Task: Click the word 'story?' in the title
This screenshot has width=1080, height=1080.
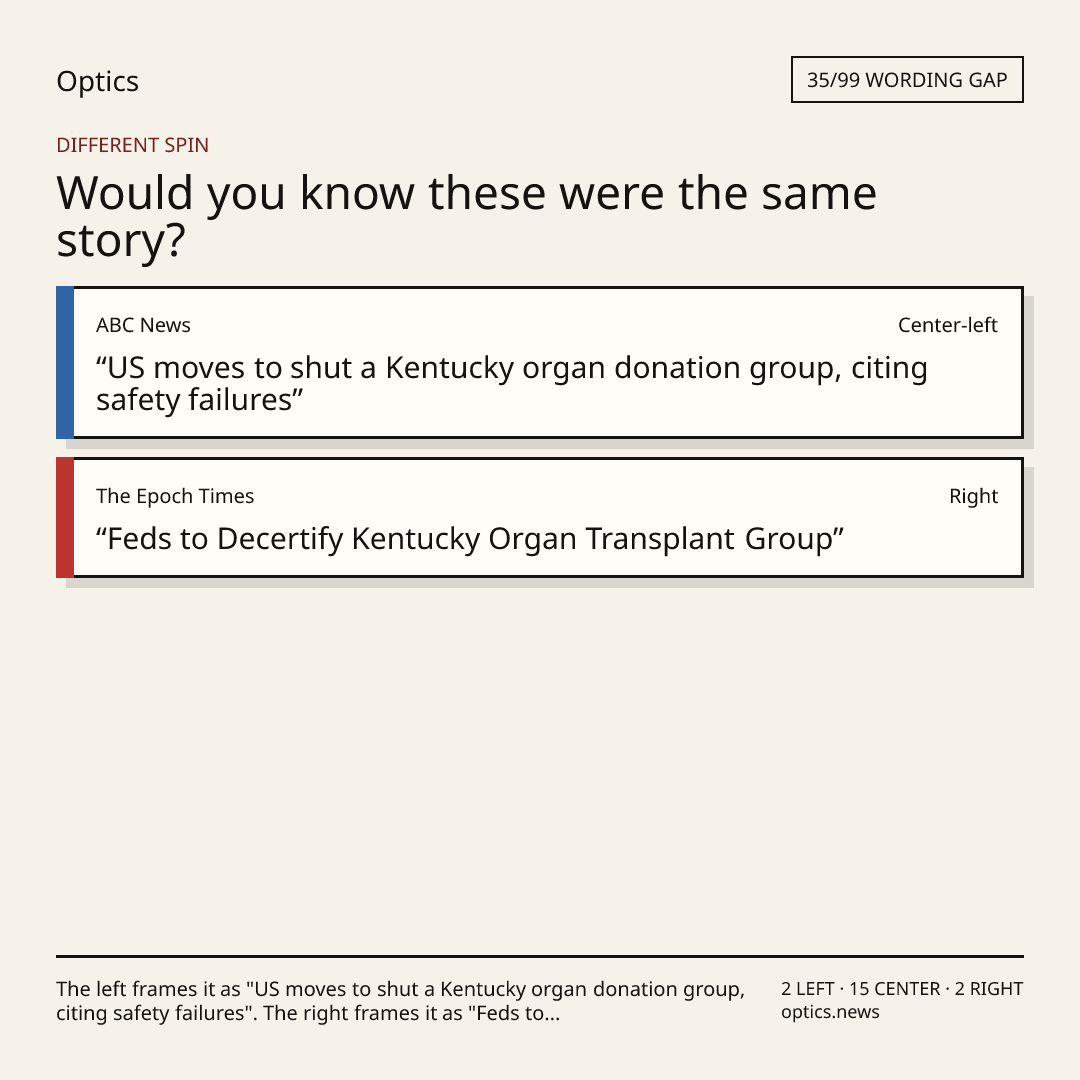Action: coord(121,241)
